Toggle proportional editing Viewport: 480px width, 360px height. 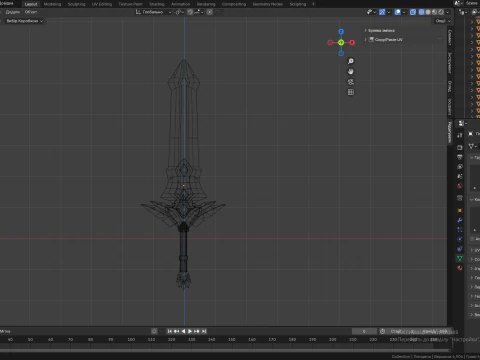coord(210,12)
